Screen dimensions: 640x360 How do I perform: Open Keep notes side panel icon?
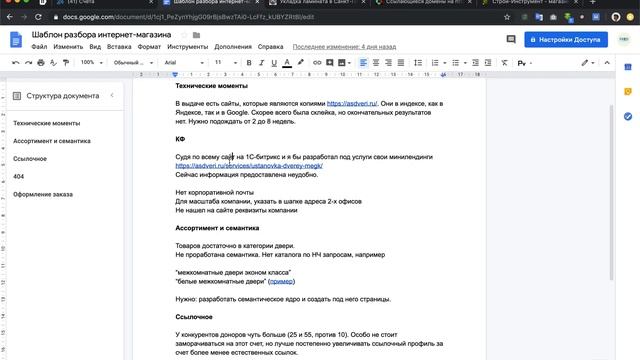tap(628, 92)
